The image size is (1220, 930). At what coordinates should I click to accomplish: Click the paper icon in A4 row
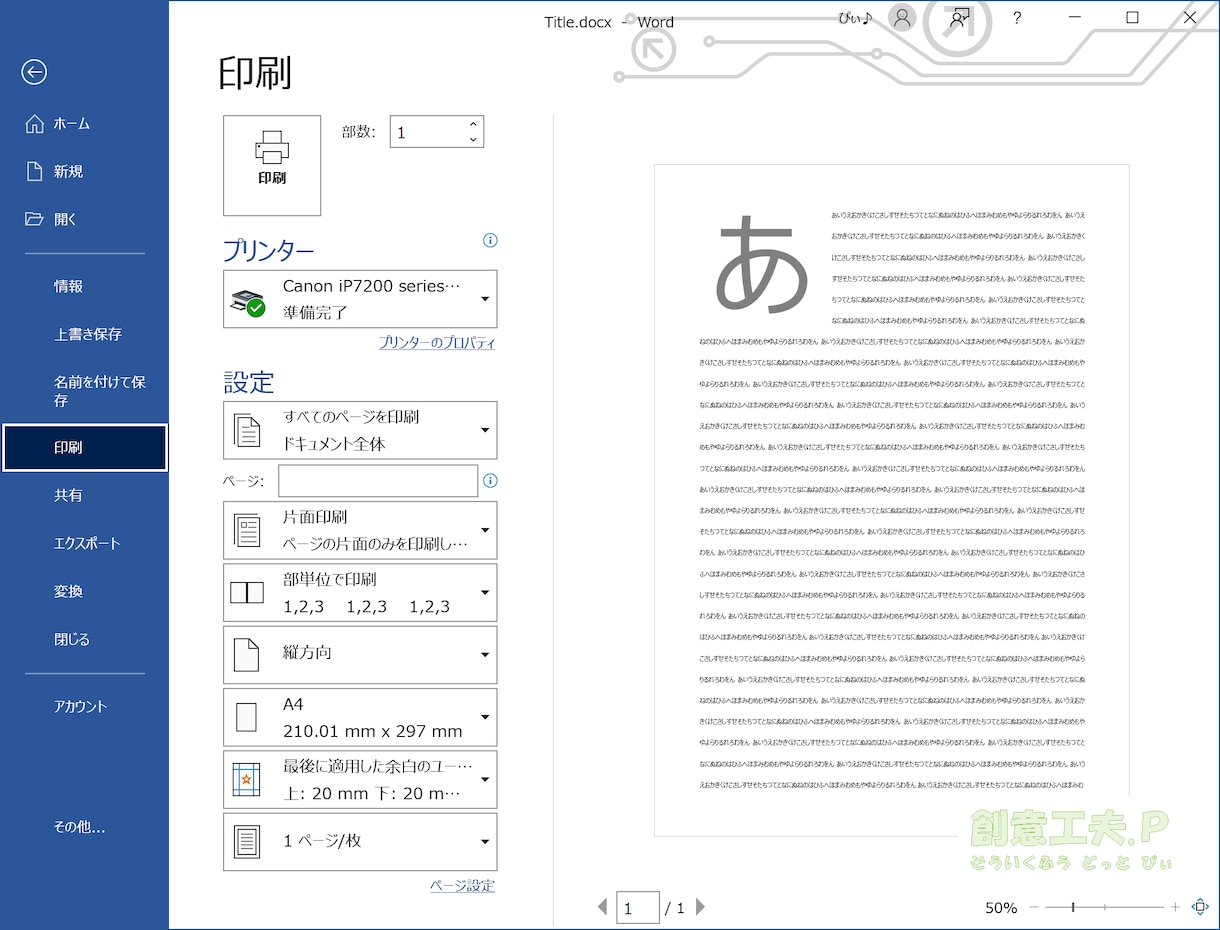tap(246, 717)
